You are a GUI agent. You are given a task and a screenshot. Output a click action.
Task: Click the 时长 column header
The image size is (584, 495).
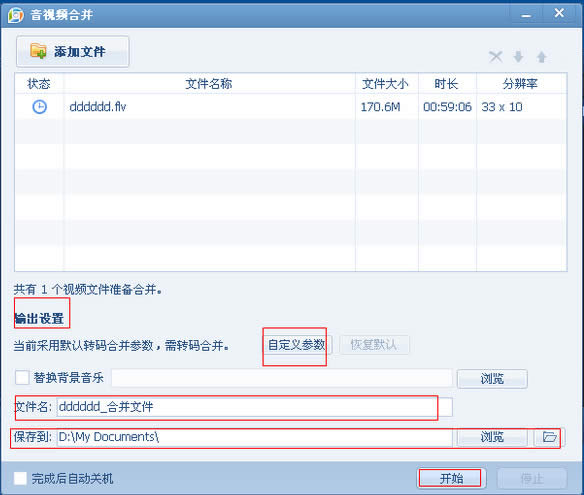click(x=447, y=83)
